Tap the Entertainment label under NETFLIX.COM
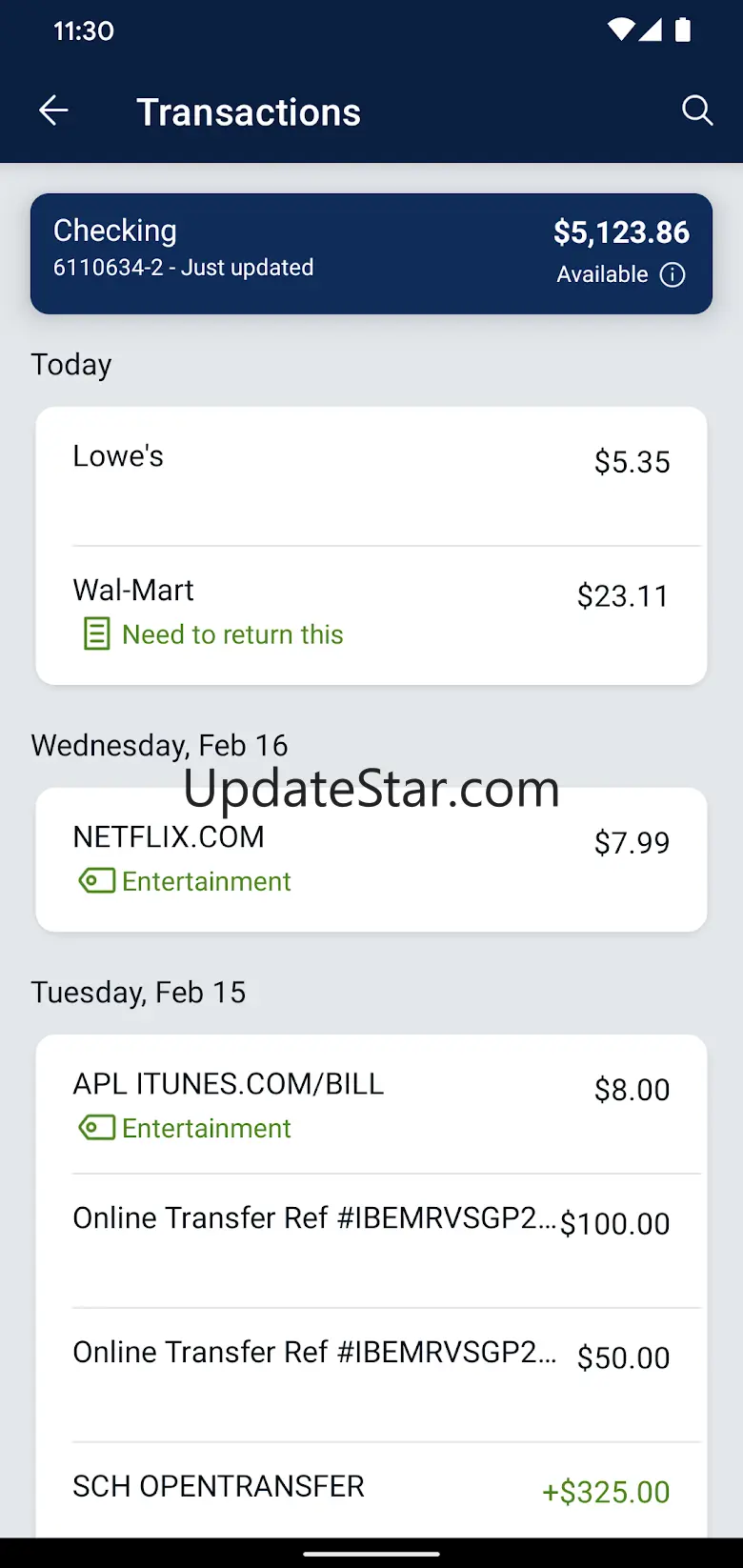Image resolution: width=743 pixels, height=1568 pixels. coord(207,881)
